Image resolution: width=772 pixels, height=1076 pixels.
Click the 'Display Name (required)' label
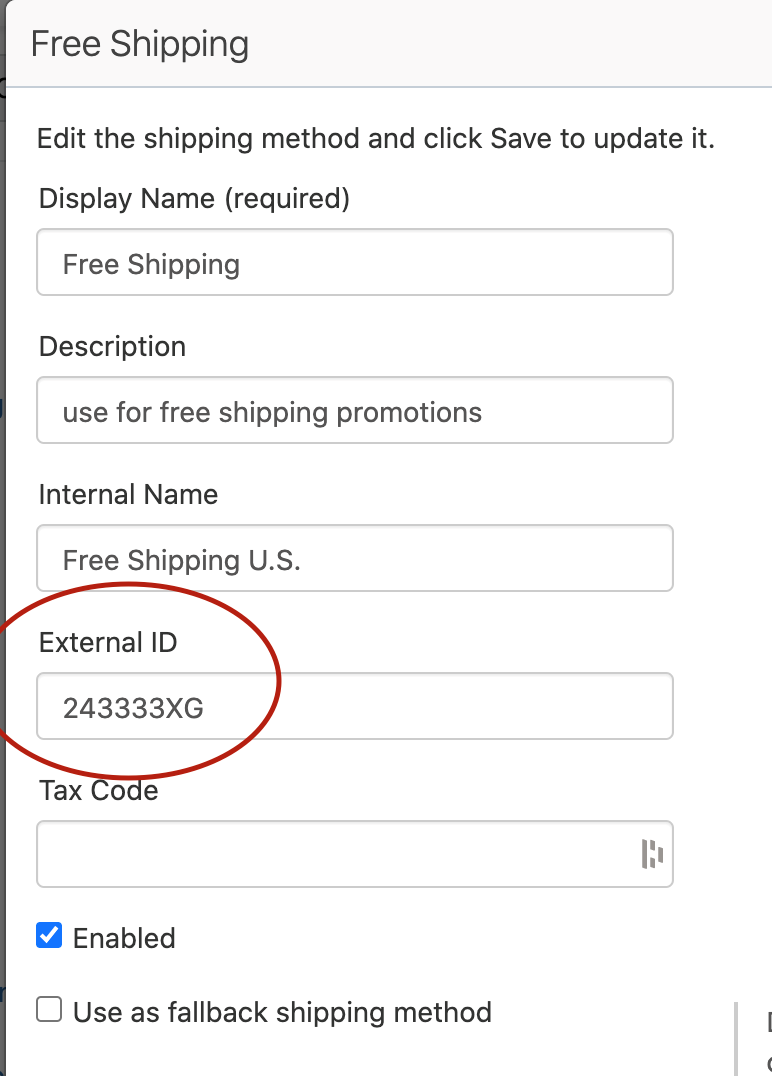[194, 199]
